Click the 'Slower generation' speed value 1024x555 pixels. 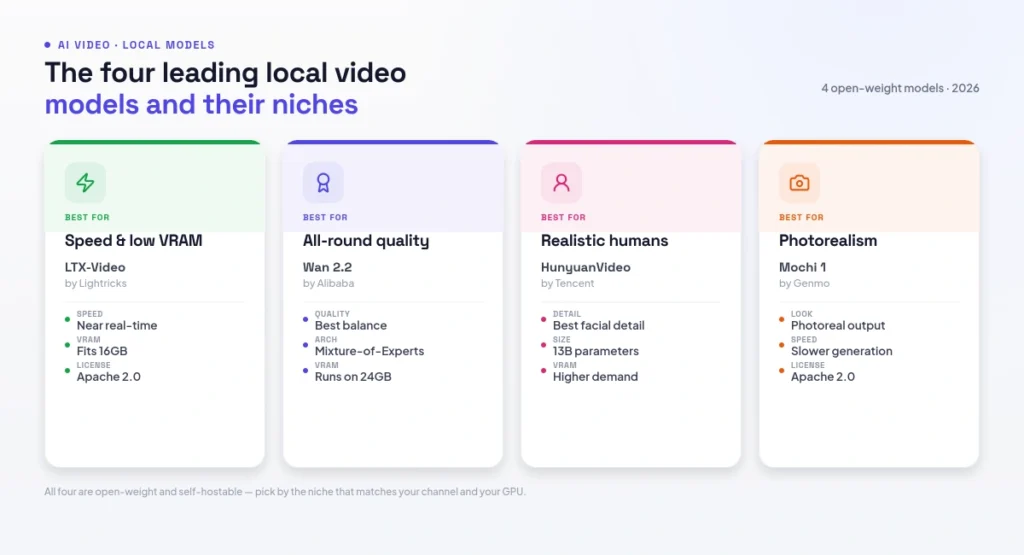(x=841, y=351)
